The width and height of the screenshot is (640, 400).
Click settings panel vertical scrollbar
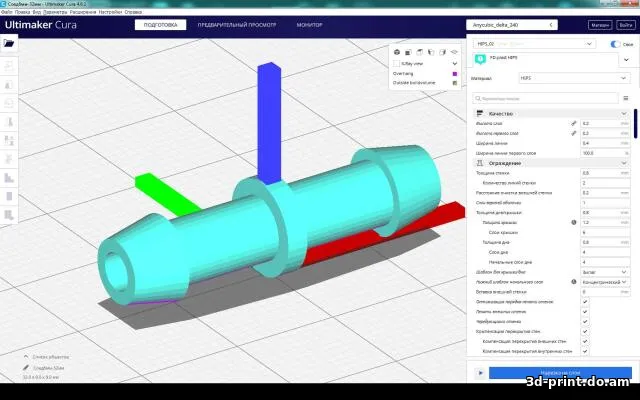coord(635,124)
